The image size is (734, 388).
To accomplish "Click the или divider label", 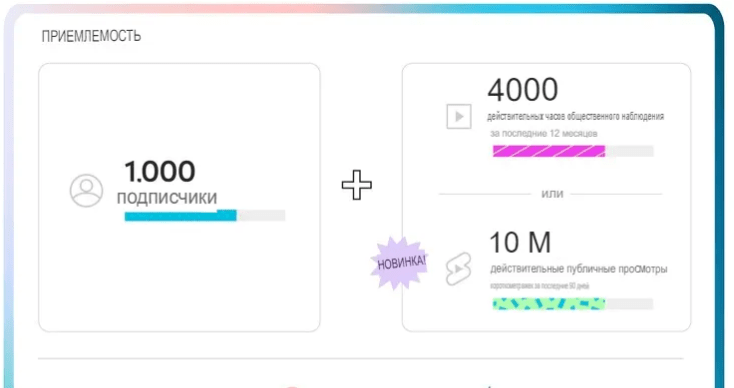I will pyautogui.click(x=552, y=194).
